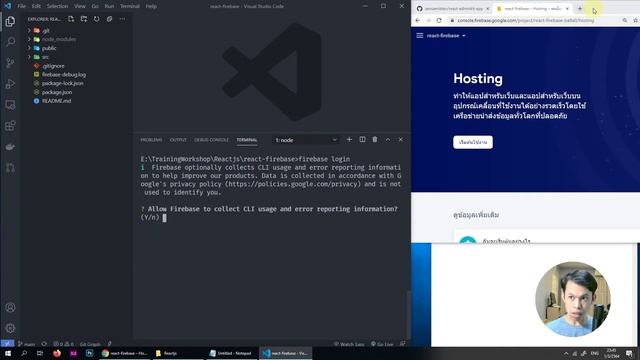640x360 pixels.
Task: Open the Accounts menu in VS Code
Action: click(x=10, y=307)
